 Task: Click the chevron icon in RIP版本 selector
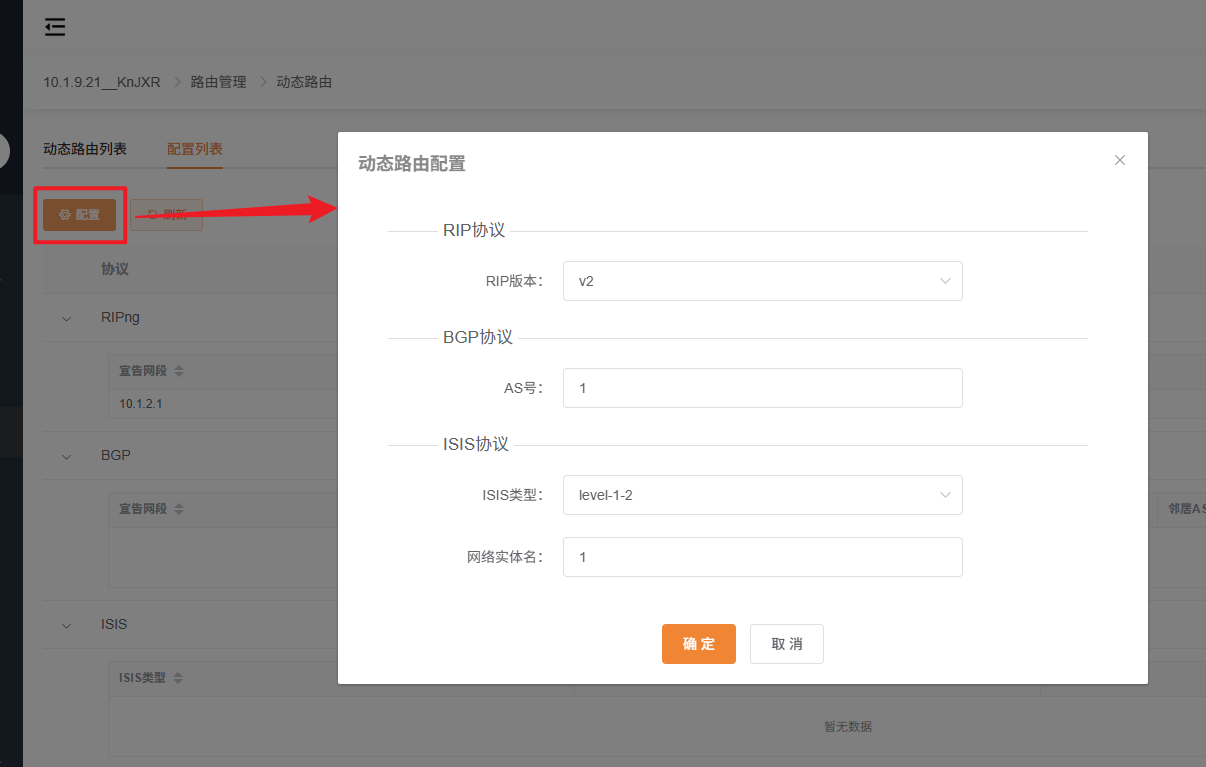click(x=945, y=281)
